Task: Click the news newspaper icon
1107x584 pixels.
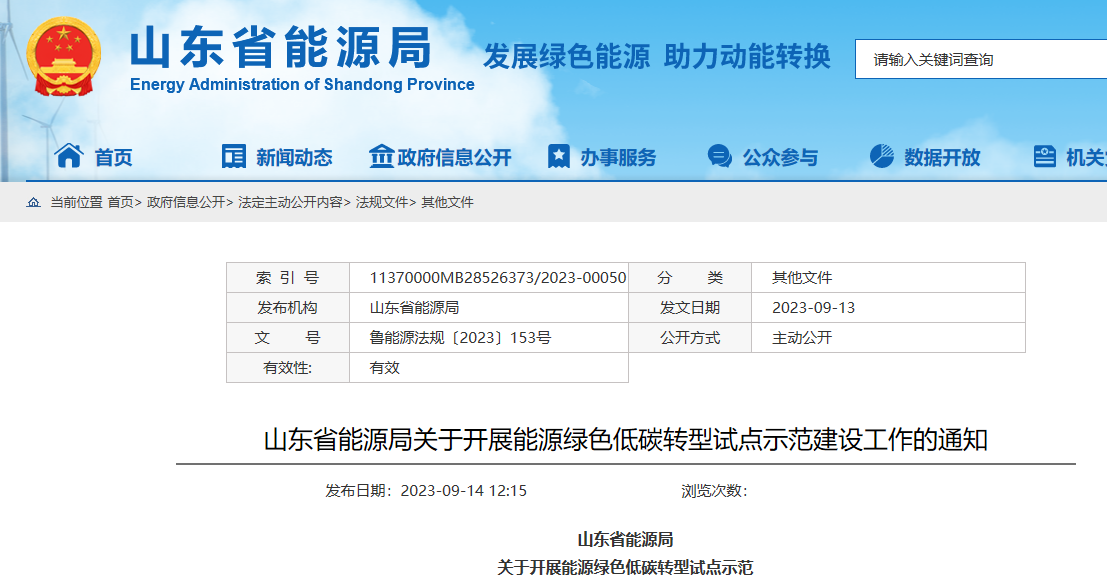Action: point(233,157)
